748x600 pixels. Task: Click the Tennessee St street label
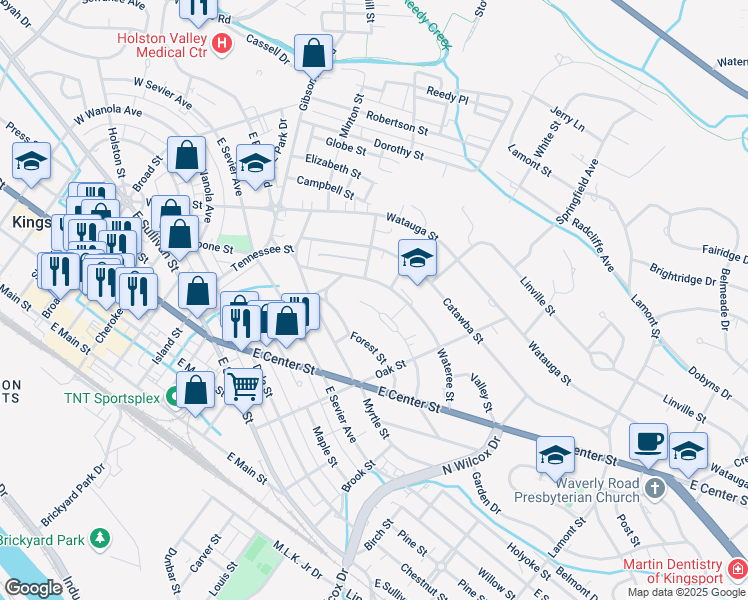click(x=263, y=258)
